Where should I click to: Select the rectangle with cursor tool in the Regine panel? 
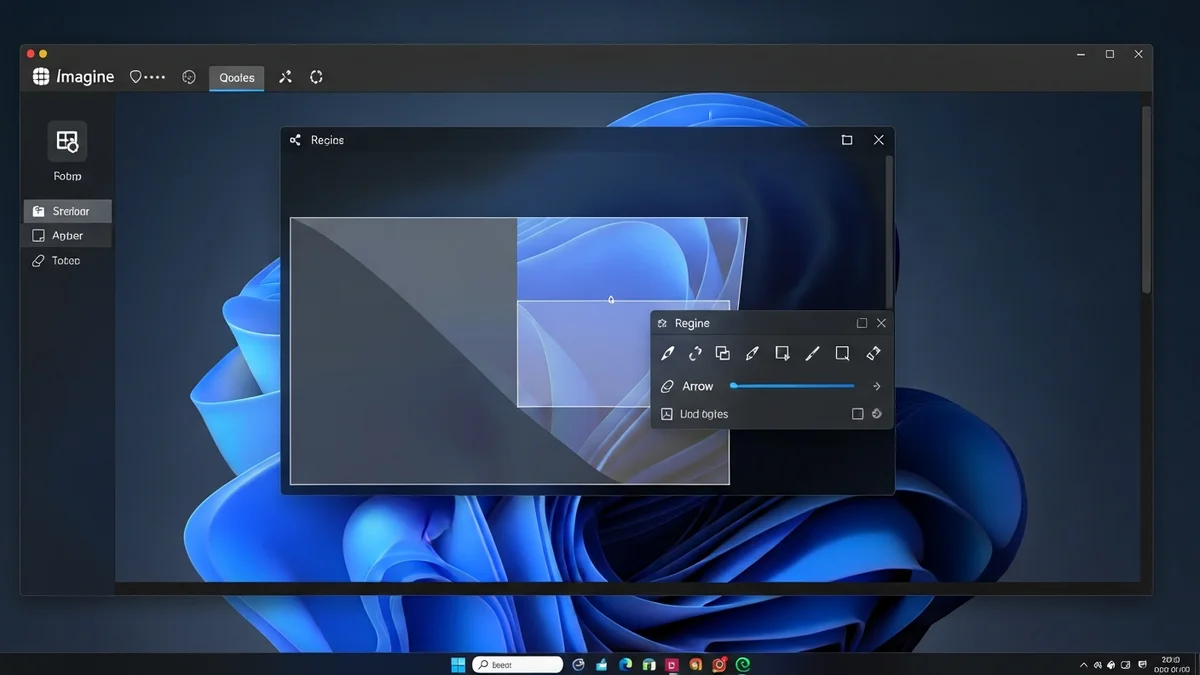coord(782,353)
